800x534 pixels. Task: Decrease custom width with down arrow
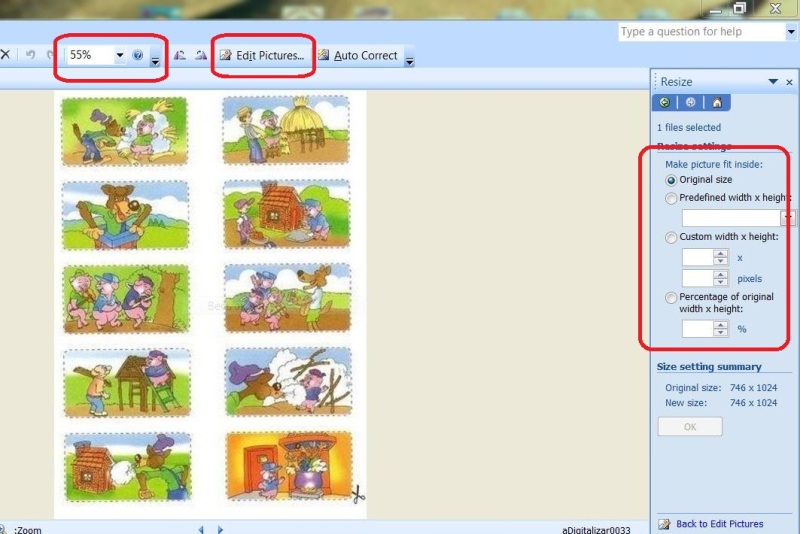coord(720,261)
